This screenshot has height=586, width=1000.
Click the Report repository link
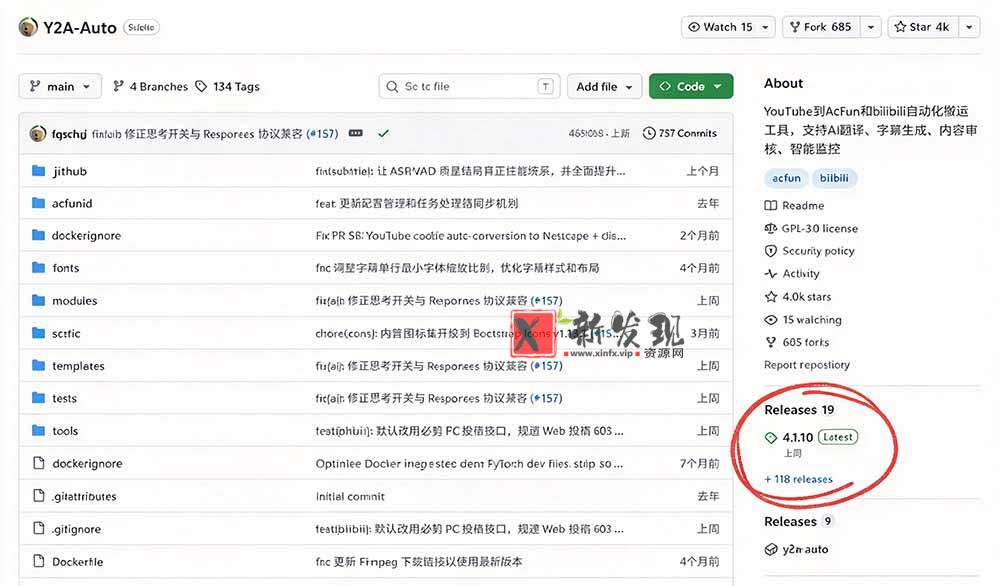click(x=807, y=365)
